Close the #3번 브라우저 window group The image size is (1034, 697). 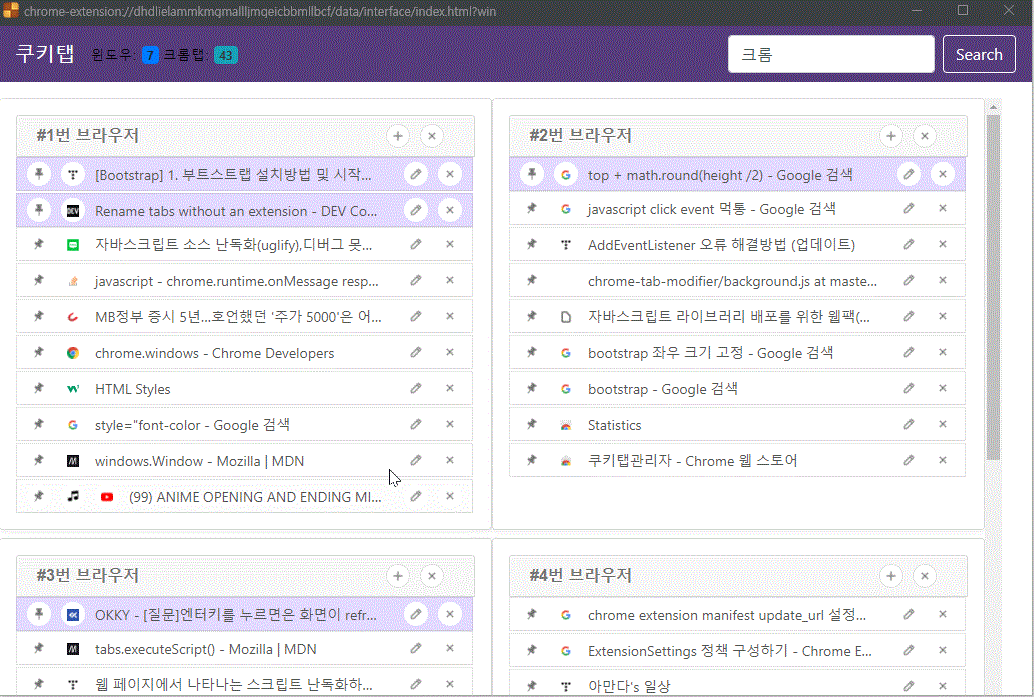(432, 576)
